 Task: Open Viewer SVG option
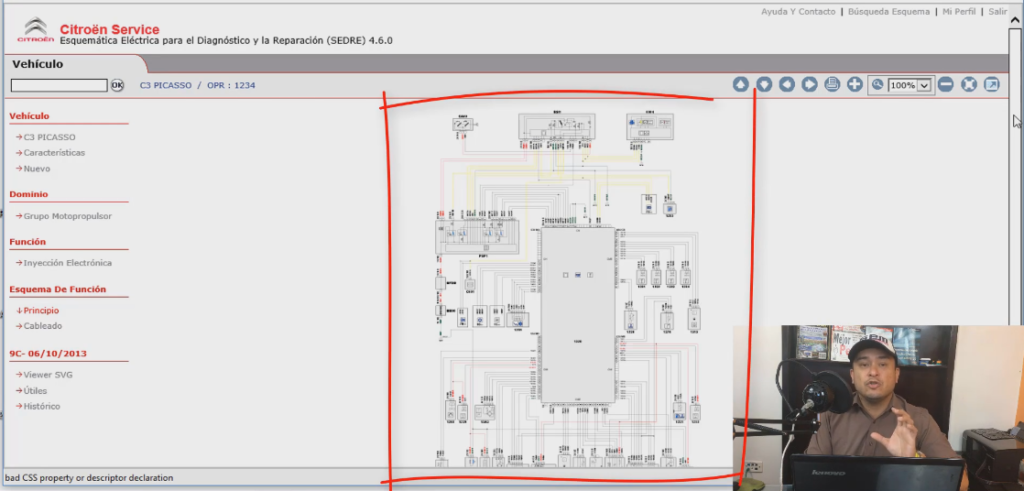(48, 375)
